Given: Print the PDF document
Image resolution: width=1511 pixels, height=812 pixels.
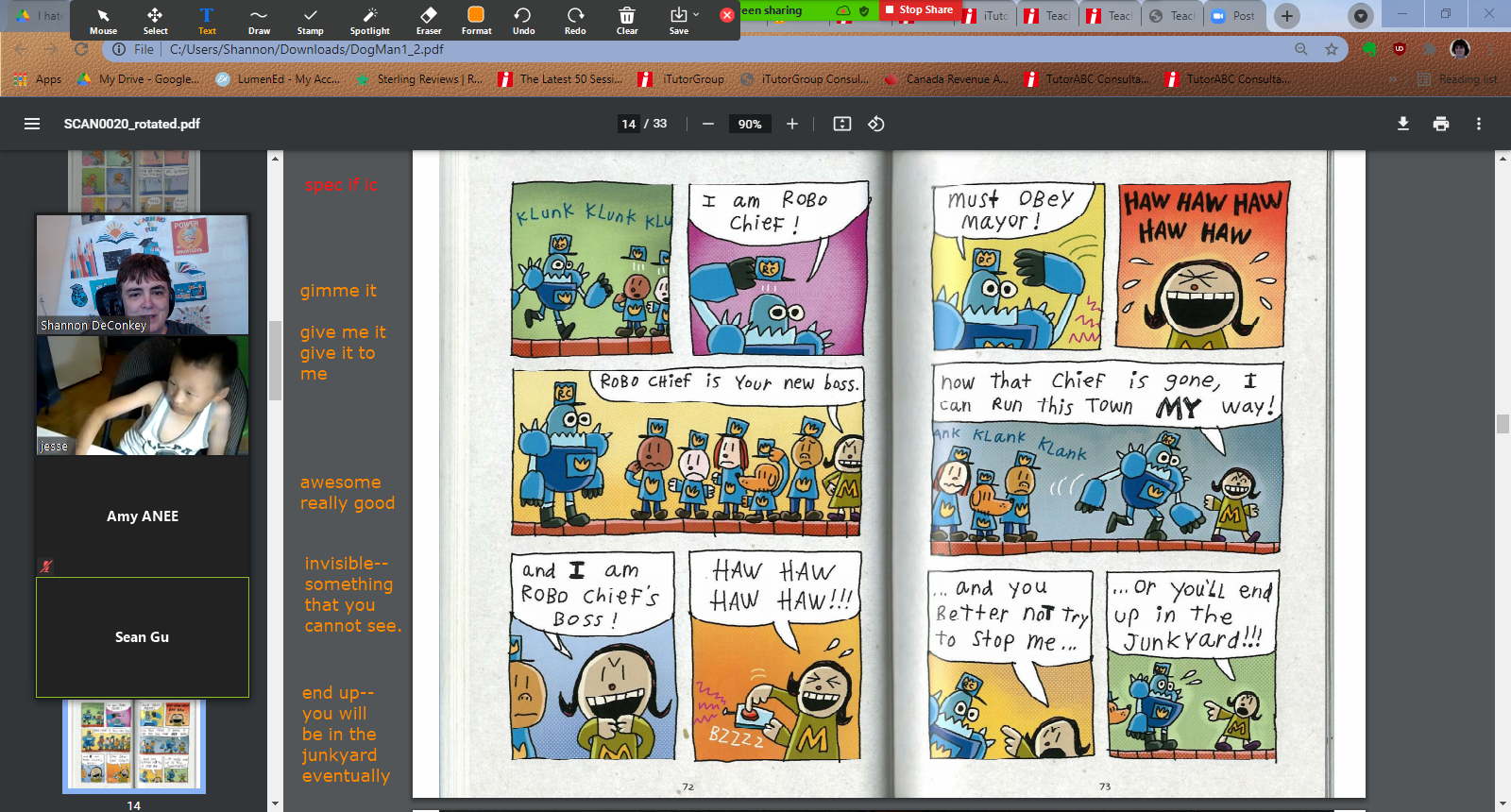Looking at the screenshot, I should point(1441,124).
